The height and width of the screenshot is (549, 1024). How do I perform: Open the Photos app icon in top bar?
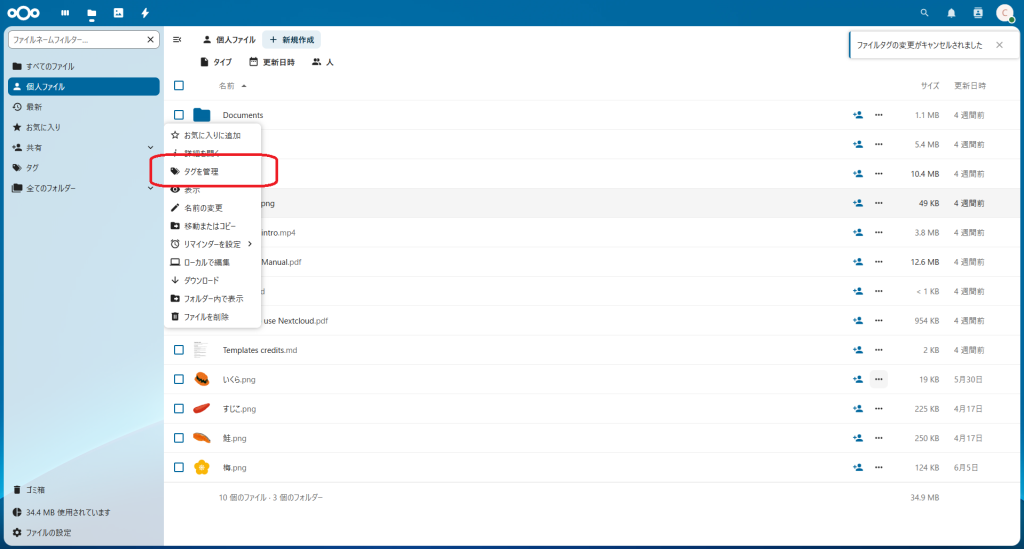click(119, 13)
